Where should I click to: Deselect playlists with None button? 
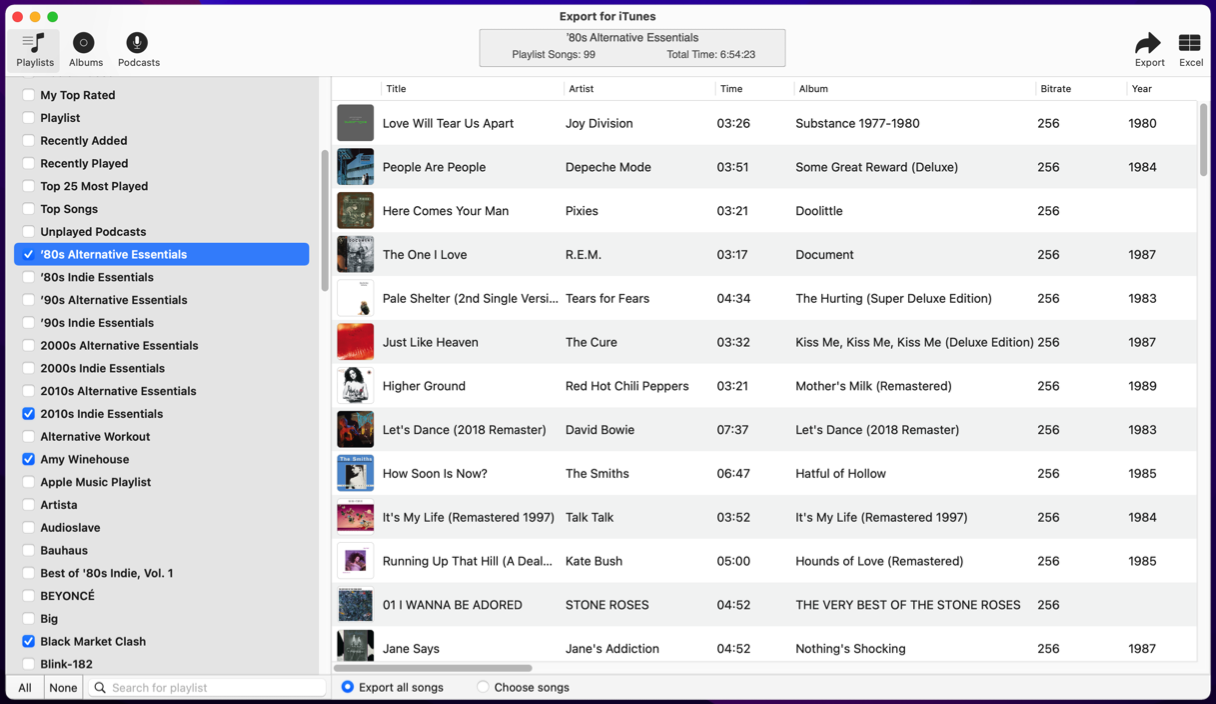(63, 688)
